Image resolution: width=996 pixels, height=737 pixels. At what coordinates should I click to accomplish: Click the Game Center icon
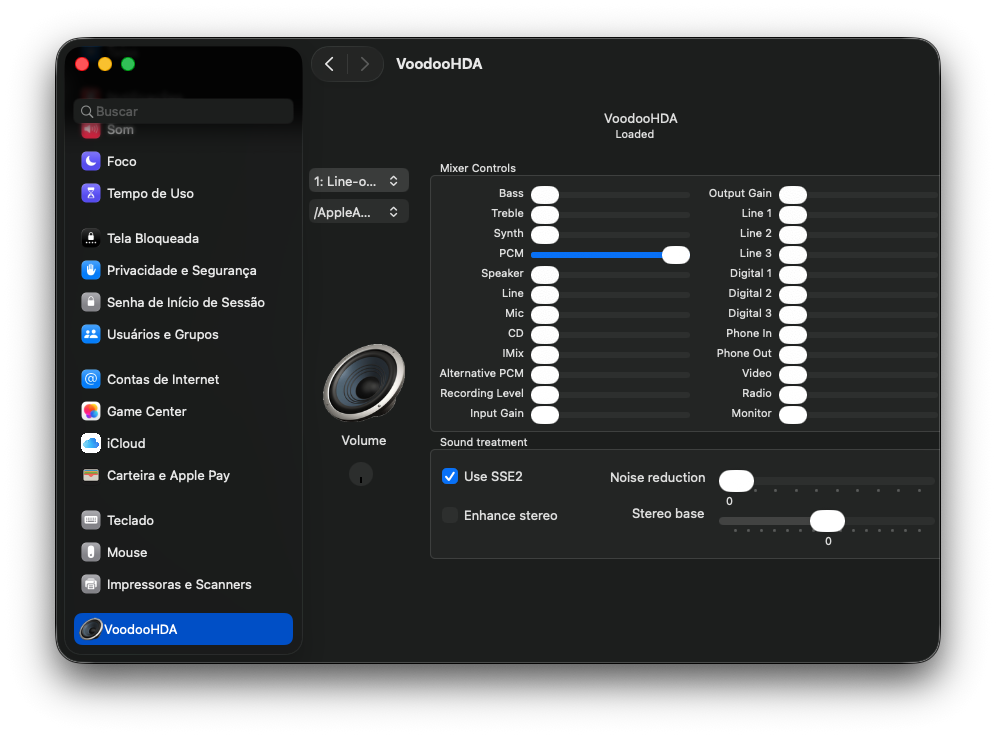coord(91,411)
